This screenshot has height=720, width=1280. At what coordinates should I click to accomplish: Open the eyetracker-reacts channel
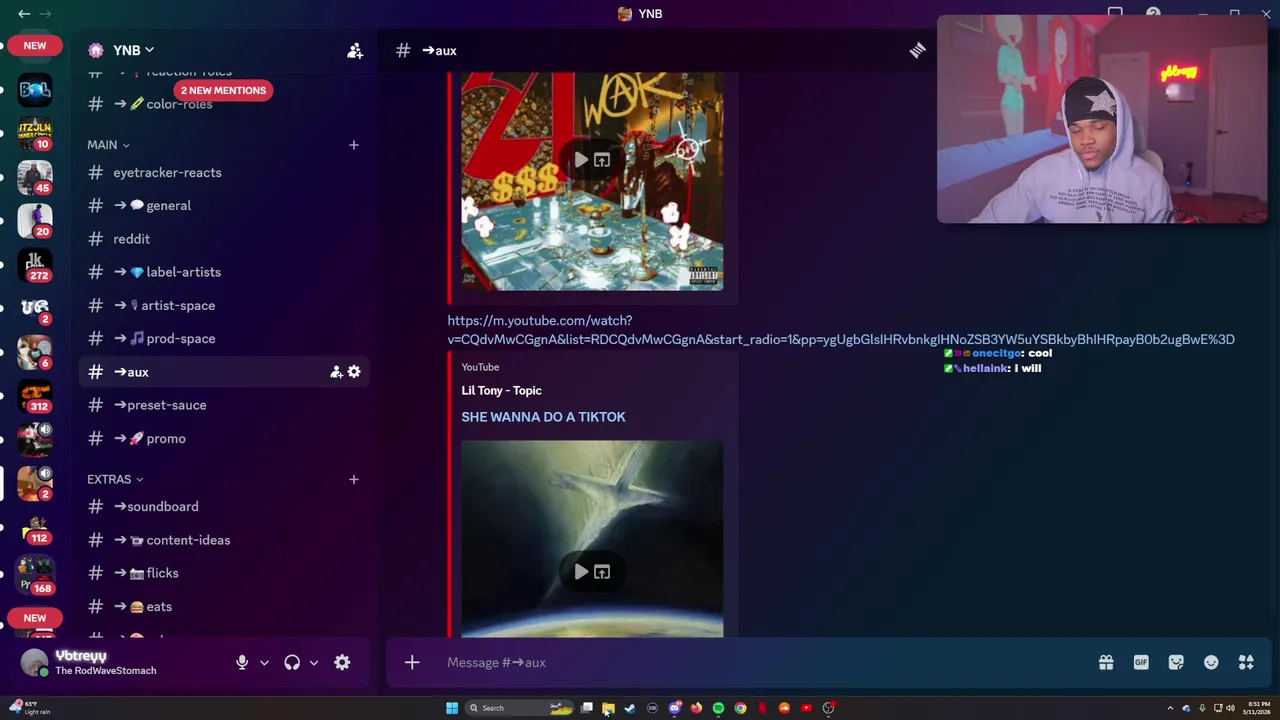pyautogui.click(x=224, y=172)
